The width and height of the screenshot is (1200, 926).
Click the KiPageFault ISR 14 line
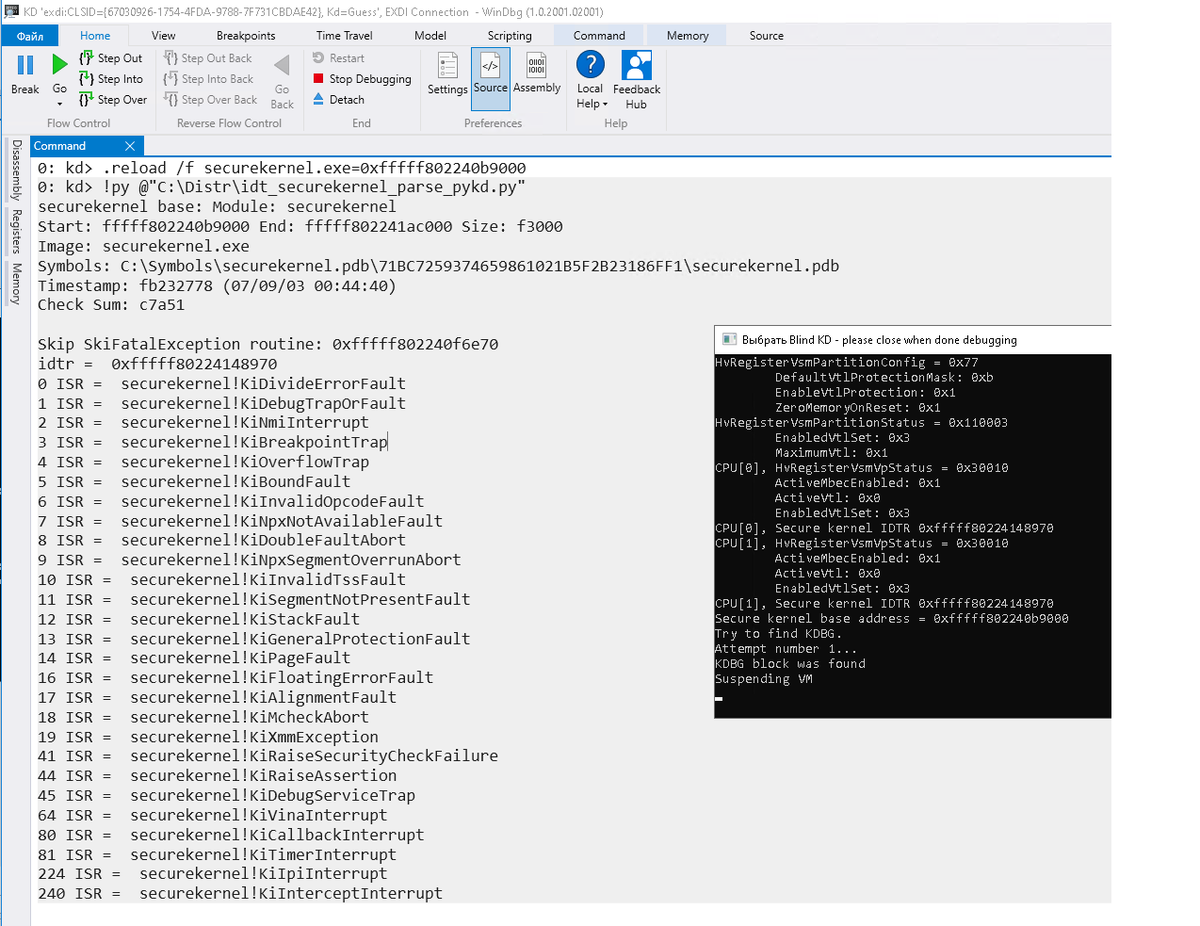[194, 658]
